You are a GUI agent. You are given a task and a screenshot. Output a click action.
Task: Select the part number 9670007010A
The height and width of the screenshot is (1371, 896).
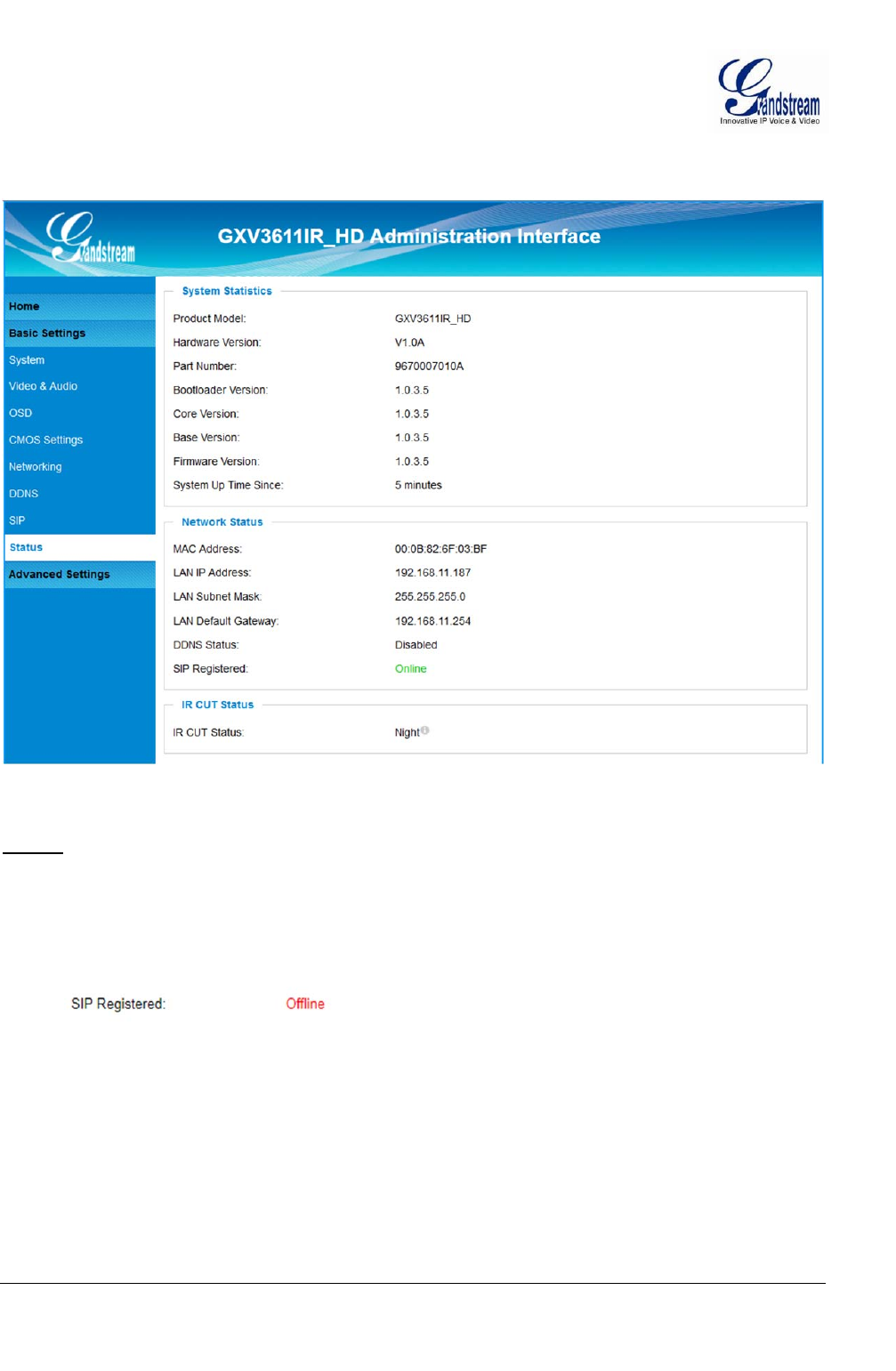pyautogui.click(x=429, y=367)
